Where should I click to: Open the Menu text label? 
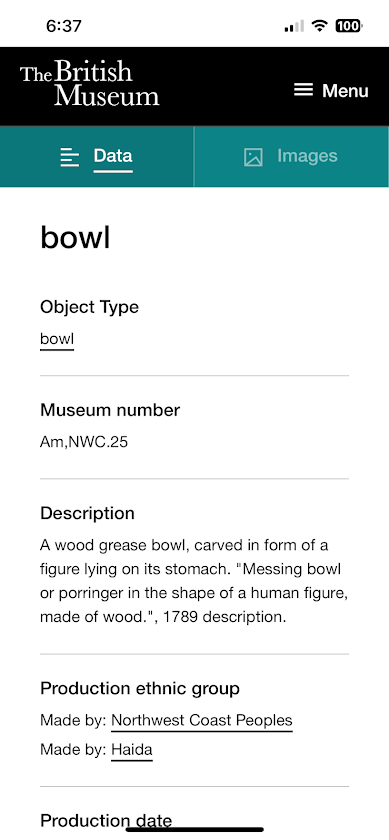click(345, 91)
